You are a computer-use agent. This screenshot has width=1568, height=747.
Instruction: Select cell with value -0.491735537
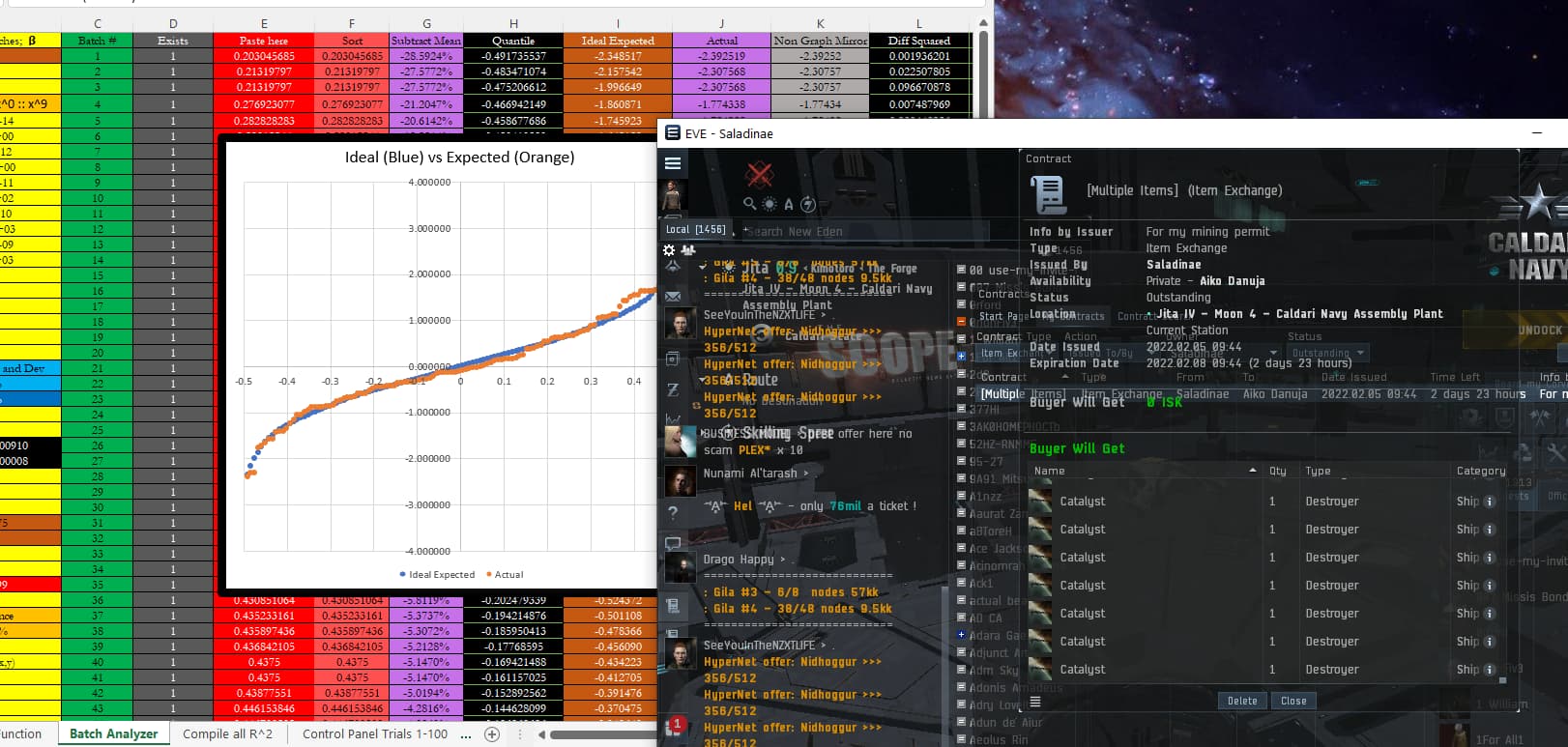pos(513,56)
